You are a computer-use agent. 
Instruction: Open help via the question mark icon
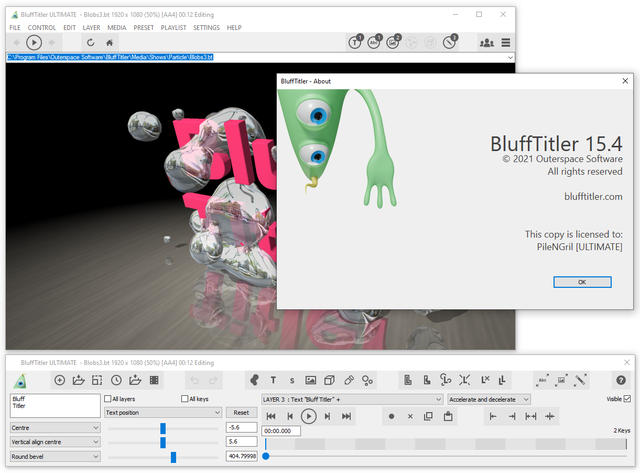click(621, 380)
